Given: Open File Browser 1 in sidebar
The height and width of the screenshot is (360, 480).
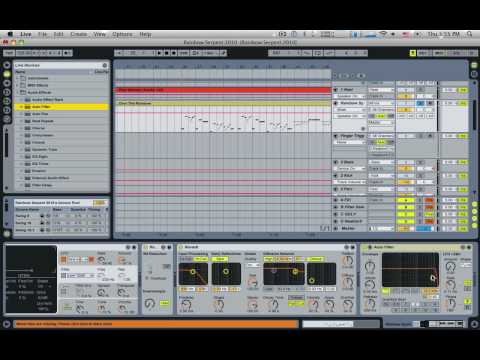Looking at the screenshot, I should coord(7,92).
